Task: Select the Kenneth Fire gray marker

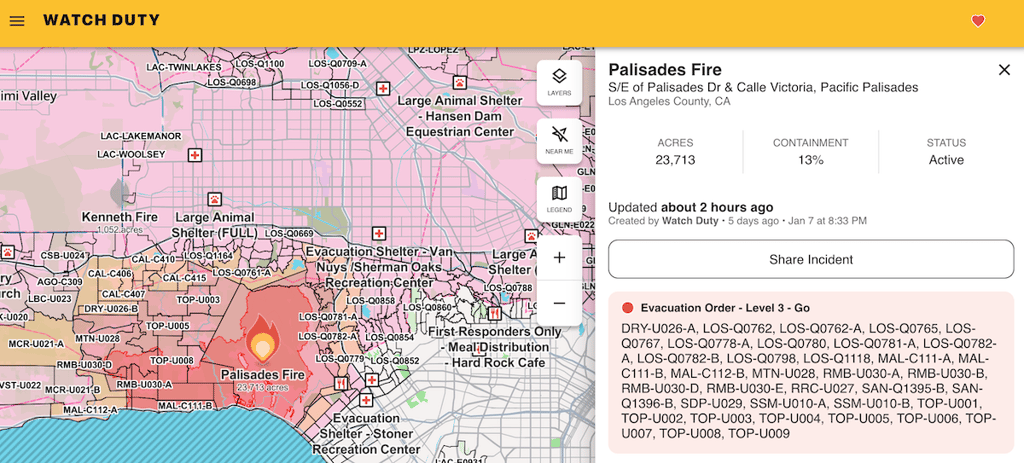Action: (120, 195)
